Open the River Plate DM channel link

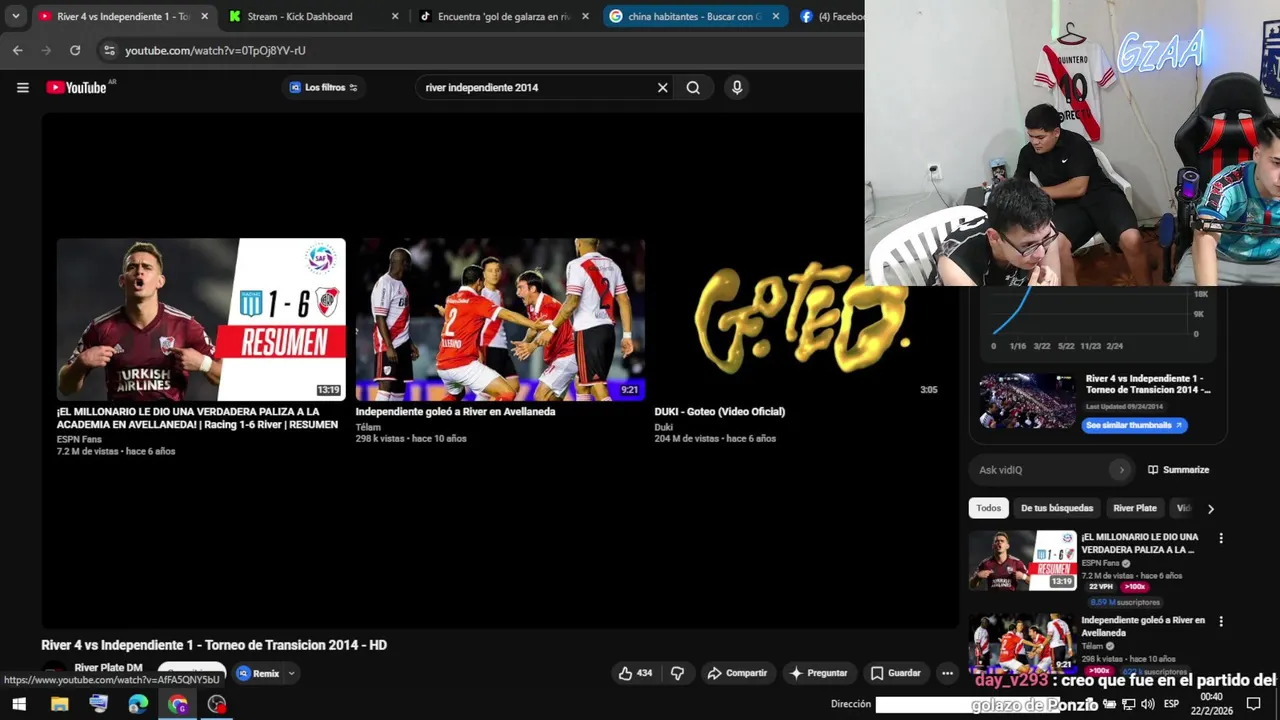click(108, 667)
